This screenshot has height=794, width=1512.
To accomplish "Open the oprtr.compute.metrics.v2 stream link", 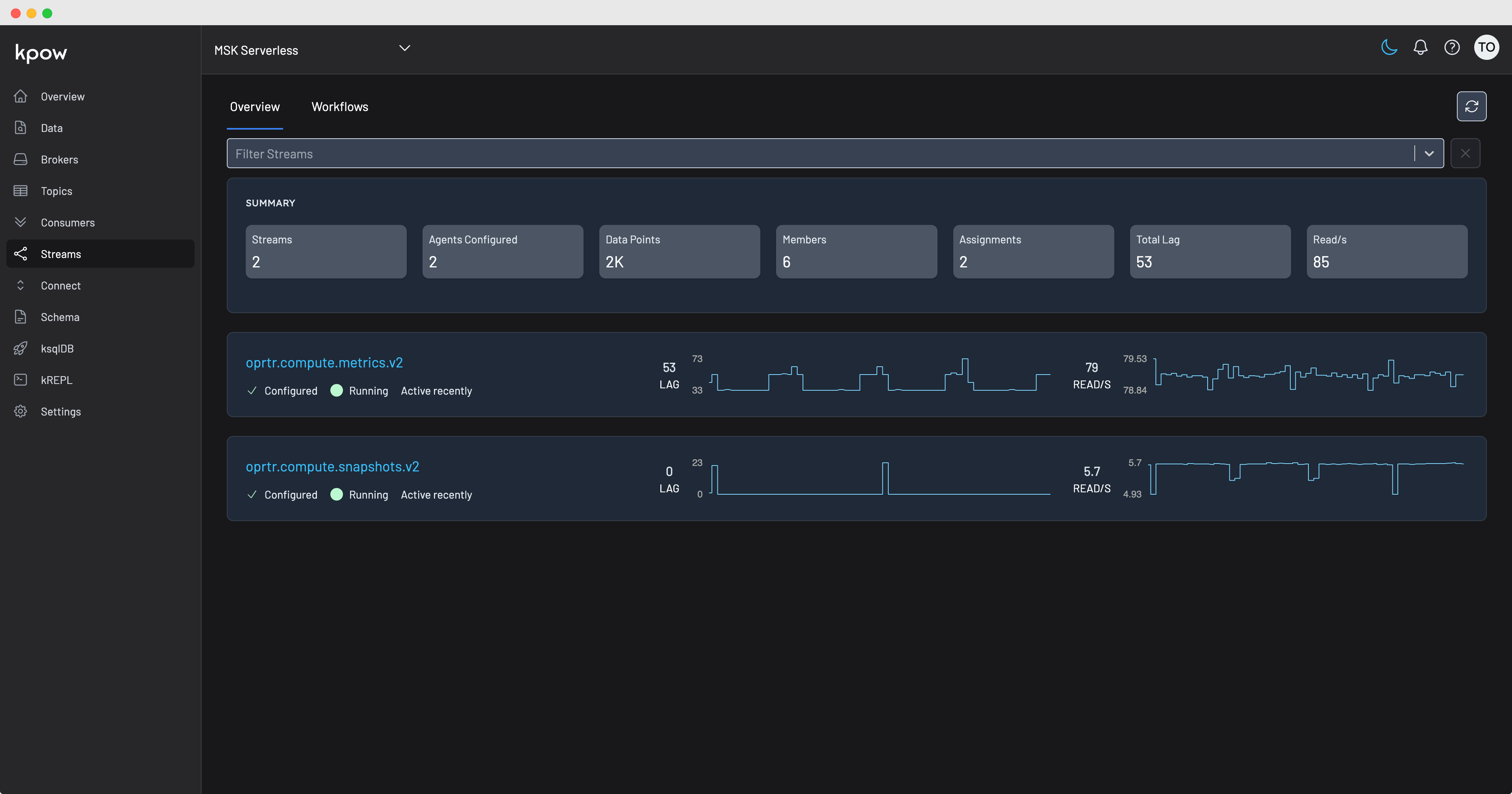I will coord(324,362).
